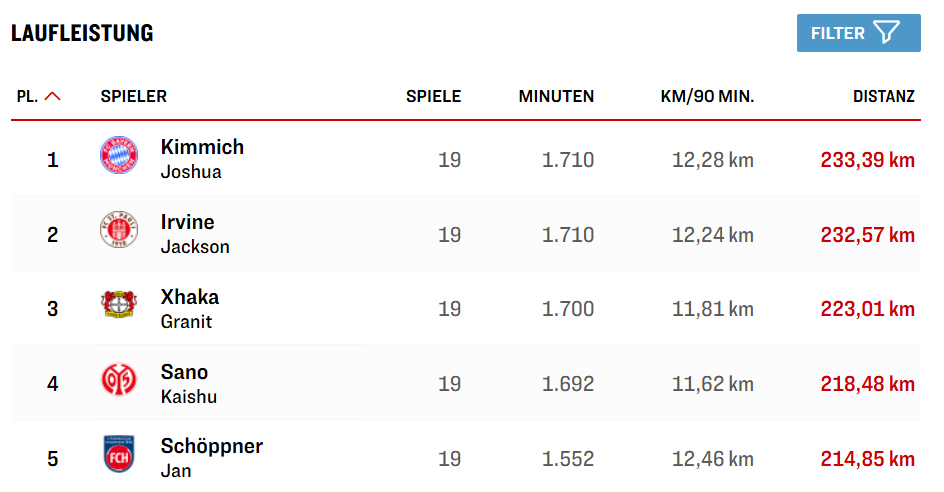
Task: Click the funnel icon in Filter button
Action: click(886, 33)
